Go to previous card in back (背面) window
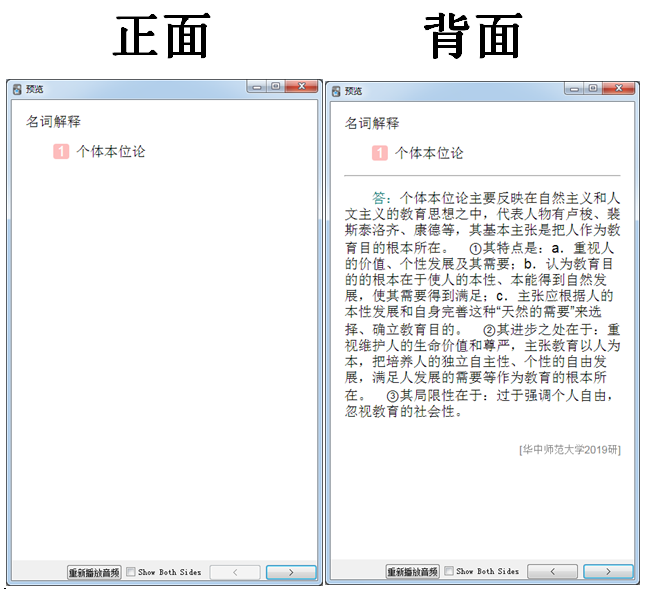Viewport: 646px width, 589px height. [x=552, y=571]
